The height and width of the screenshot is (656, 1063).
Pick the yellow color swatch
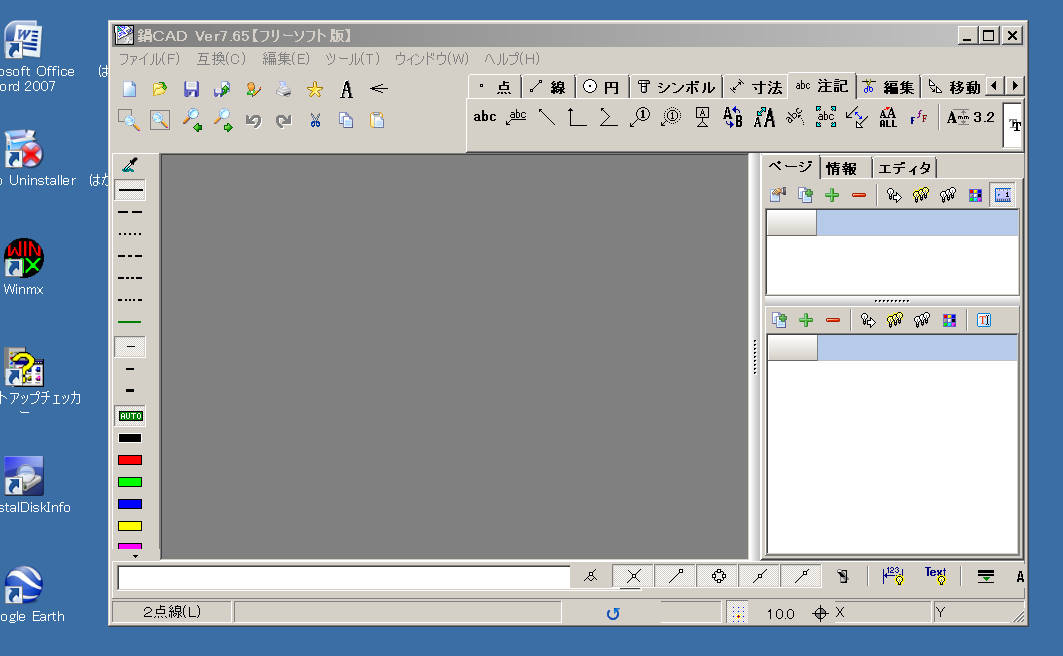129,526
